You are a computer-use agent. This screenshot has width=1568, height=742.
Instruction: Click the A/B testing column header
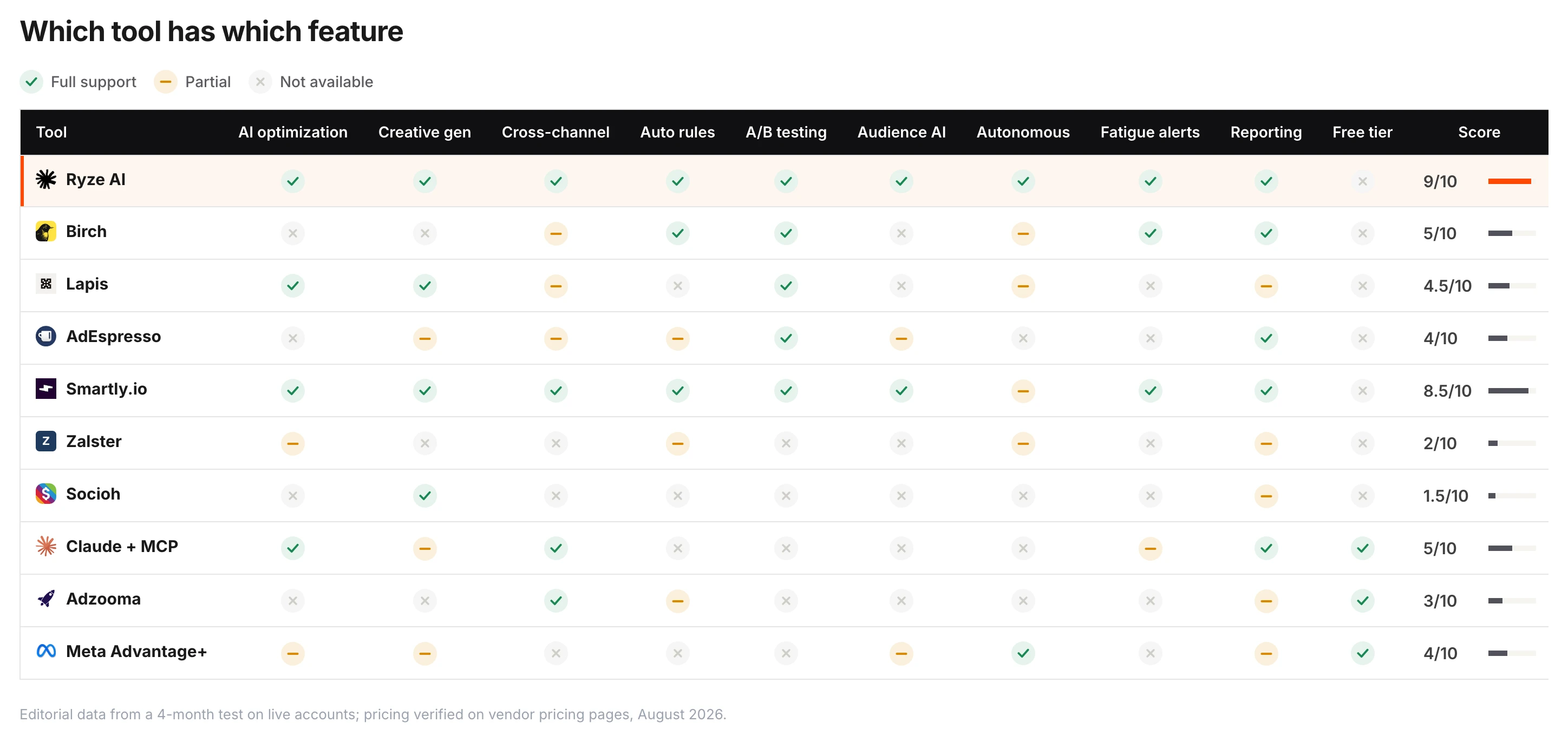tap(786, 132)
